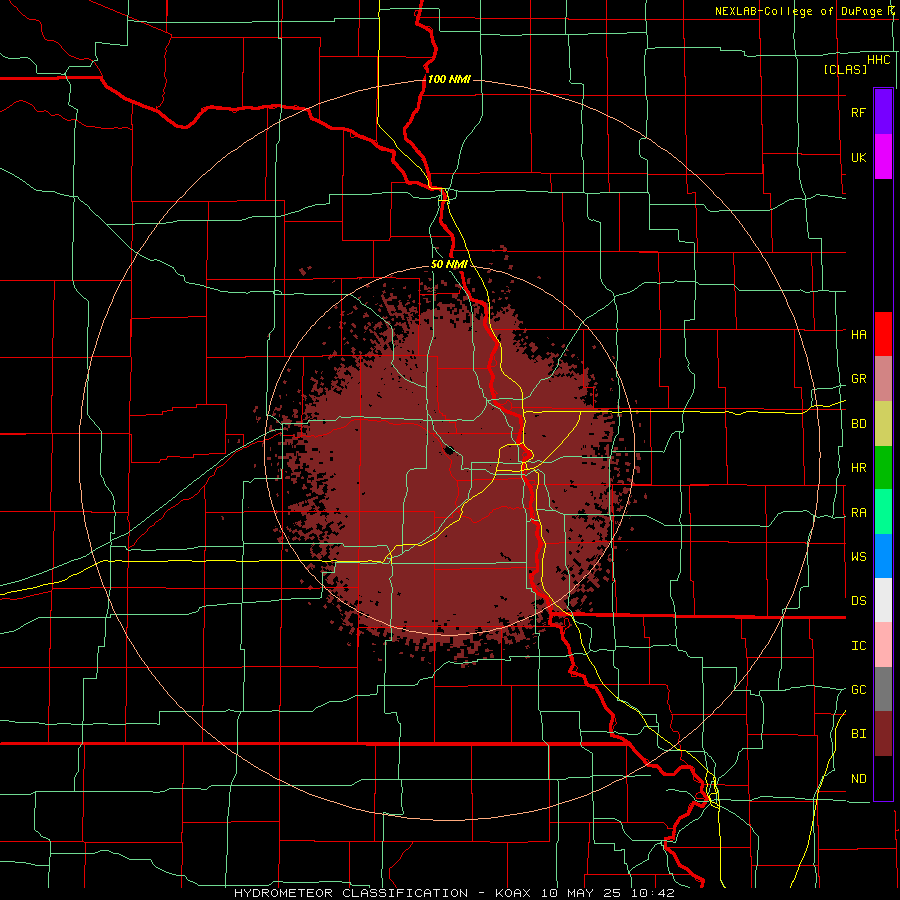Click the HA red legend swatch
The width and height of the screenshot is (900, 900).
(883, 334)
